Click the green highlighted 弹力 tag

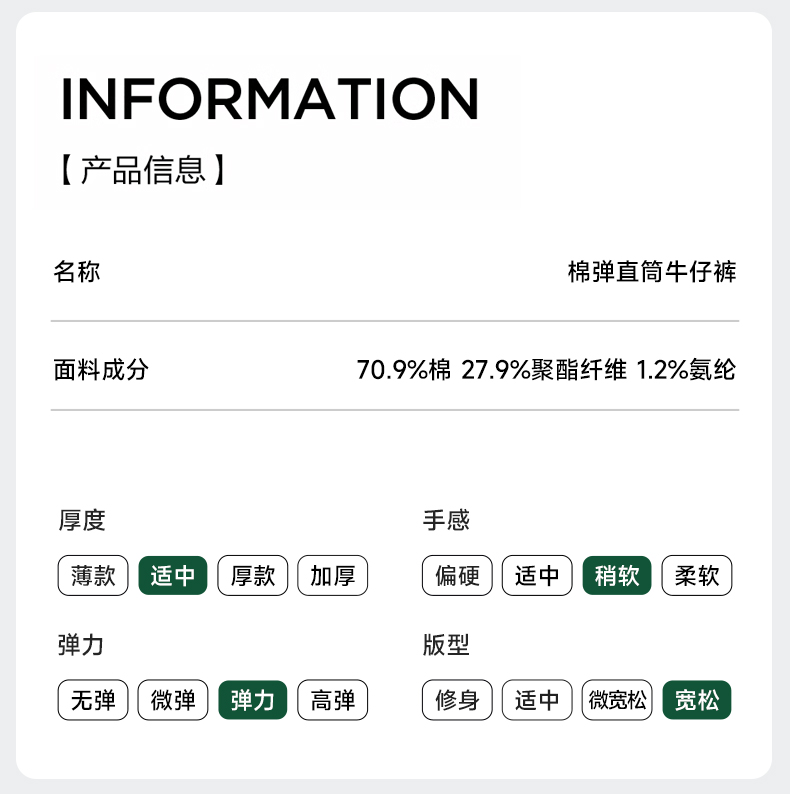(x=253, y=700)
